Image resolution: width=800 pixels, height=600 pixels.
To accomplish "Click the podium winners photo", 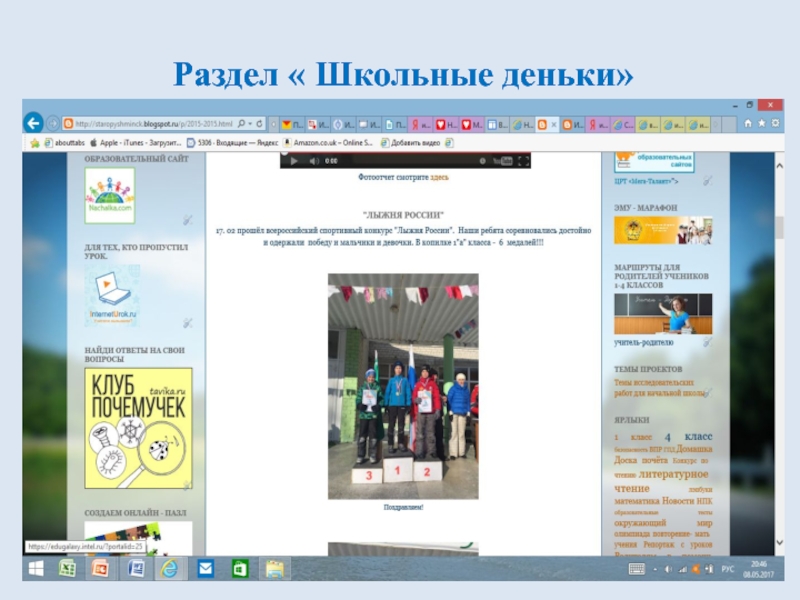I will [x=403, y=386].
